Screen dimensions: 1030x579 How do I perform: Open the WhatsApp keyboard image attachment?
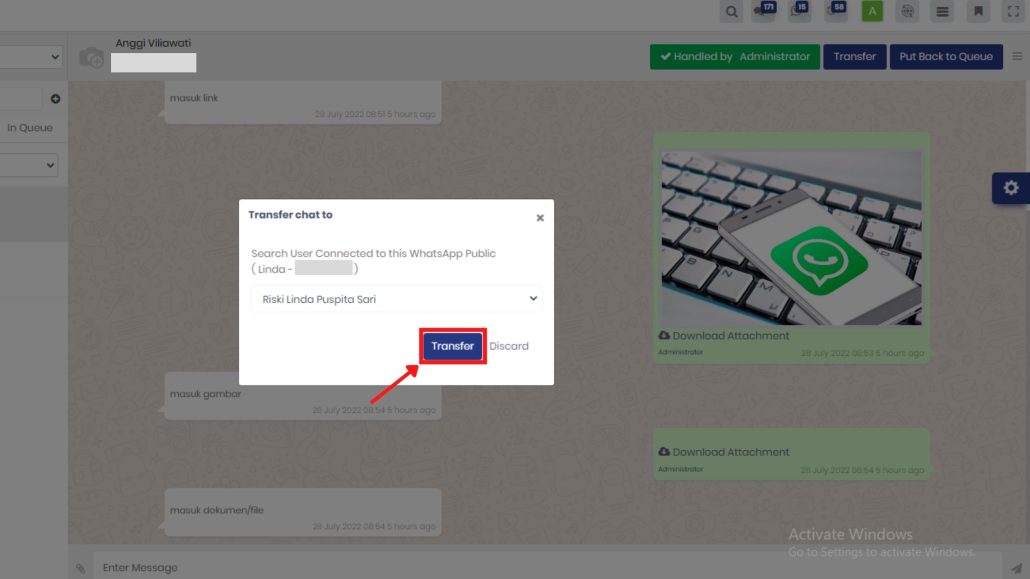791,238
